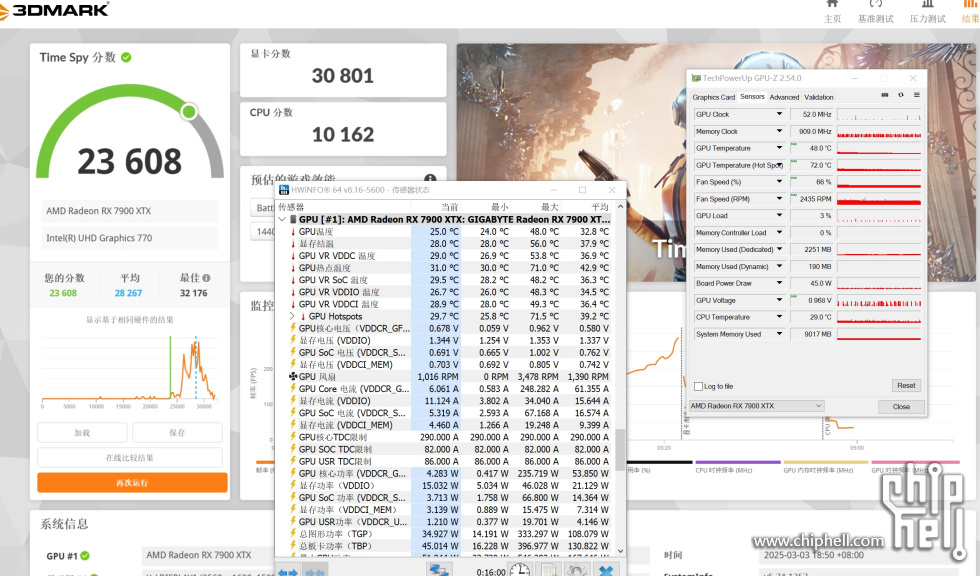
Task: Open AMD Radeon RX 7900 XTX GPU selector
Action: point(756,406)
